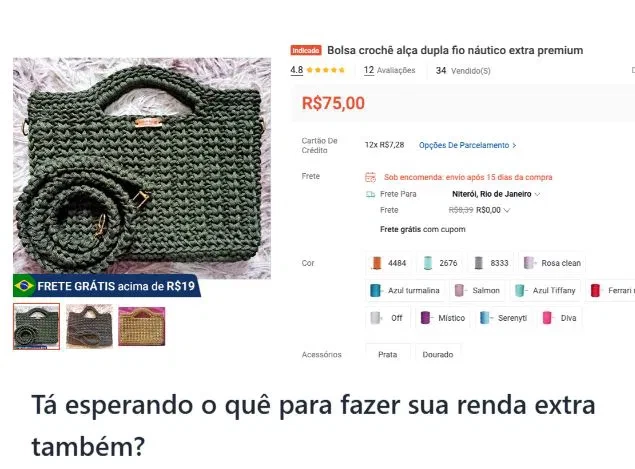
Task: Select the orange 4484 yarn color
Action: tap(388, 263)
